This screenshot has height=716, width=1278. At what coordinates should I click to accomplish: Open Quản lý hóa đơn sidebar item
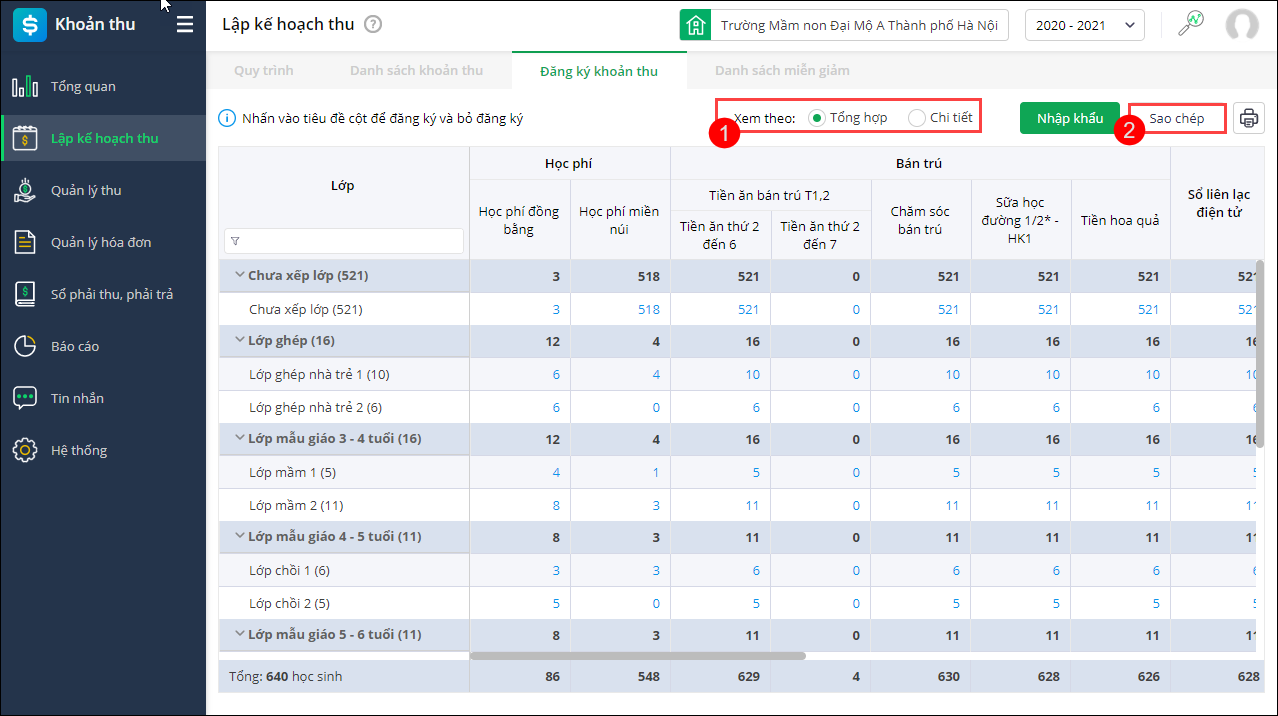(101, 243)
